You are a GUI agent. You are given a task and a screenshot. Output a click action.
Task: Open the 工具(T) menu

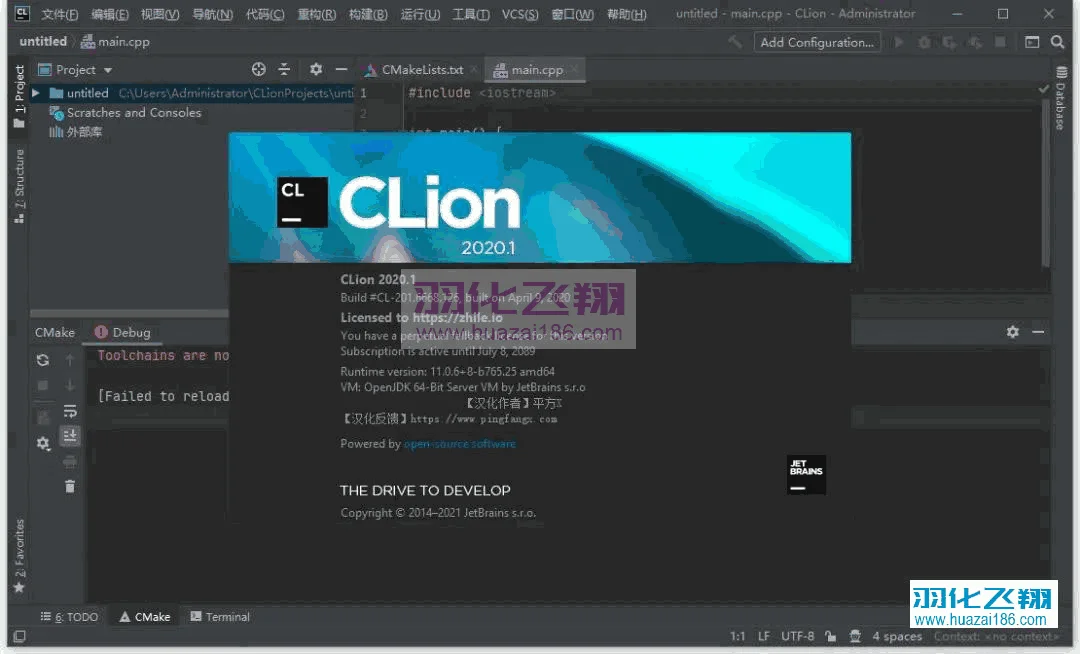(x=470, y=14)
